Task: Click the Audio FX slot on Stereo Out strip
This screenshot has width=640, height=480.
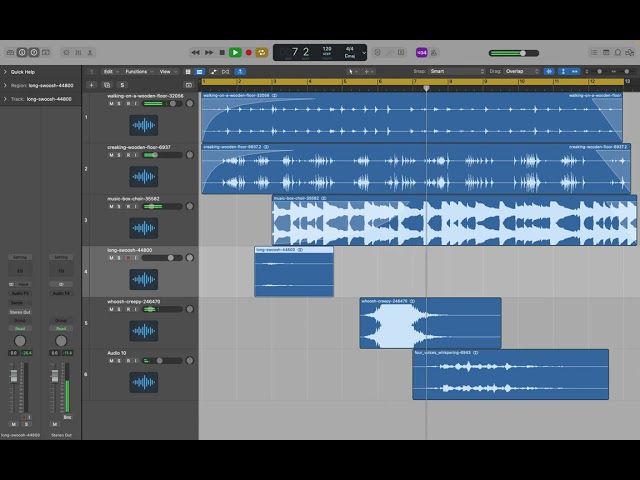Action: [61, 293]
